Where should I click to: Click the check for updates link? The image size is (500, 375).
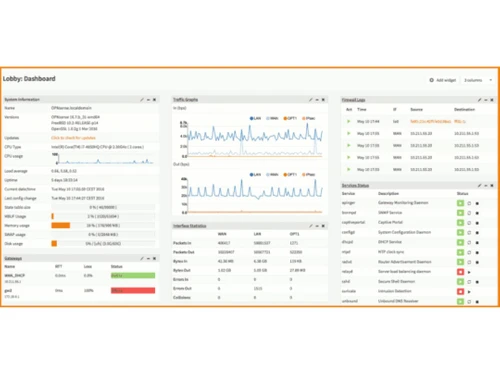(x=73, y=138)
